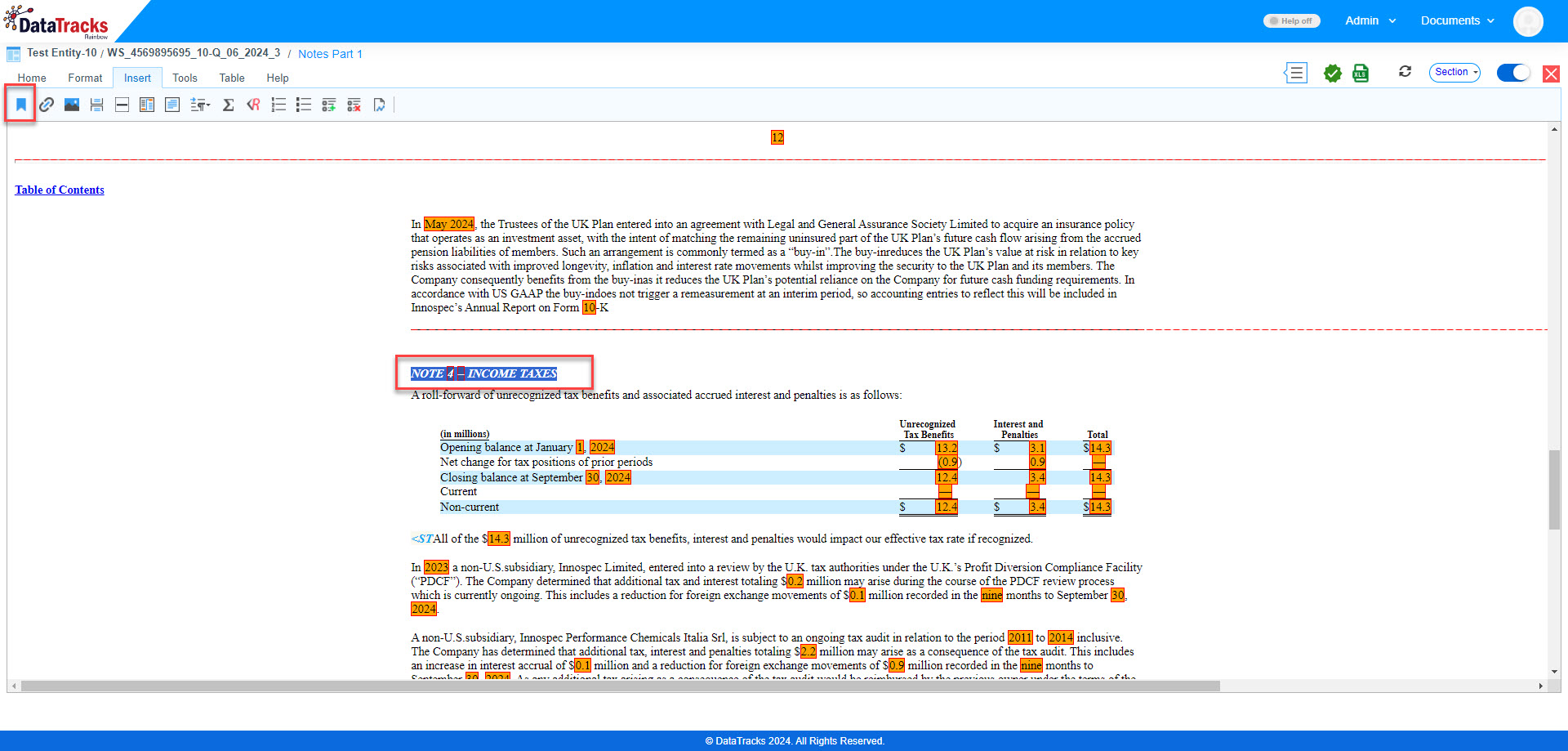Click the document signature icon in the toolbar

tap(380, 105)
